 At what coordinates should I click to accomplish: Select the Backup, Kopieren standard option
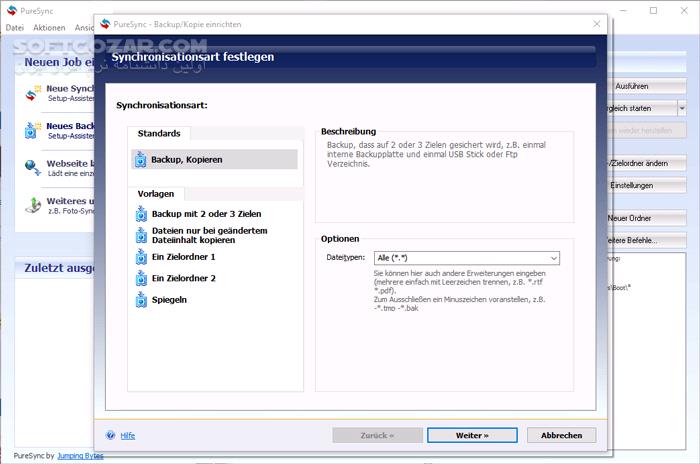coord(214,159)
